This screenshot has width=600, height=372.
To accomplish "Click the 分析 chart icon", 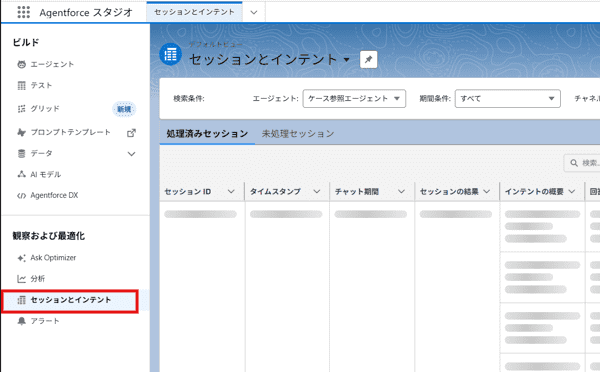I will point(21,279).
